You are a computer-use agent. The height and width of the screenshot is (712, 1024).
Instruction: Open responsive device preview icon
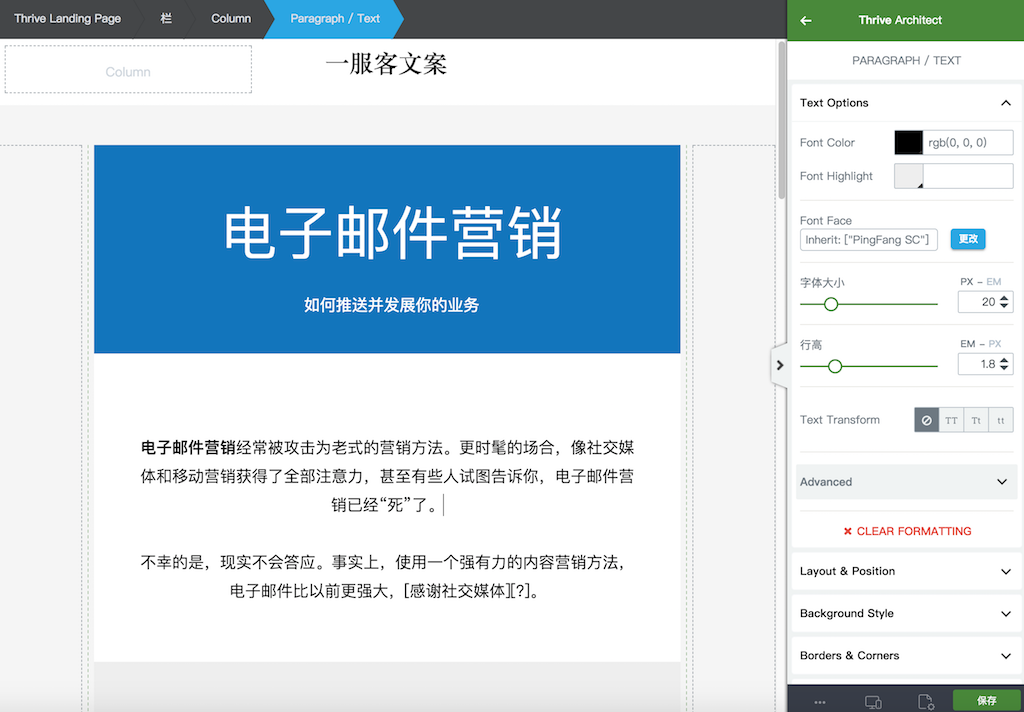[x=872, y=702]
